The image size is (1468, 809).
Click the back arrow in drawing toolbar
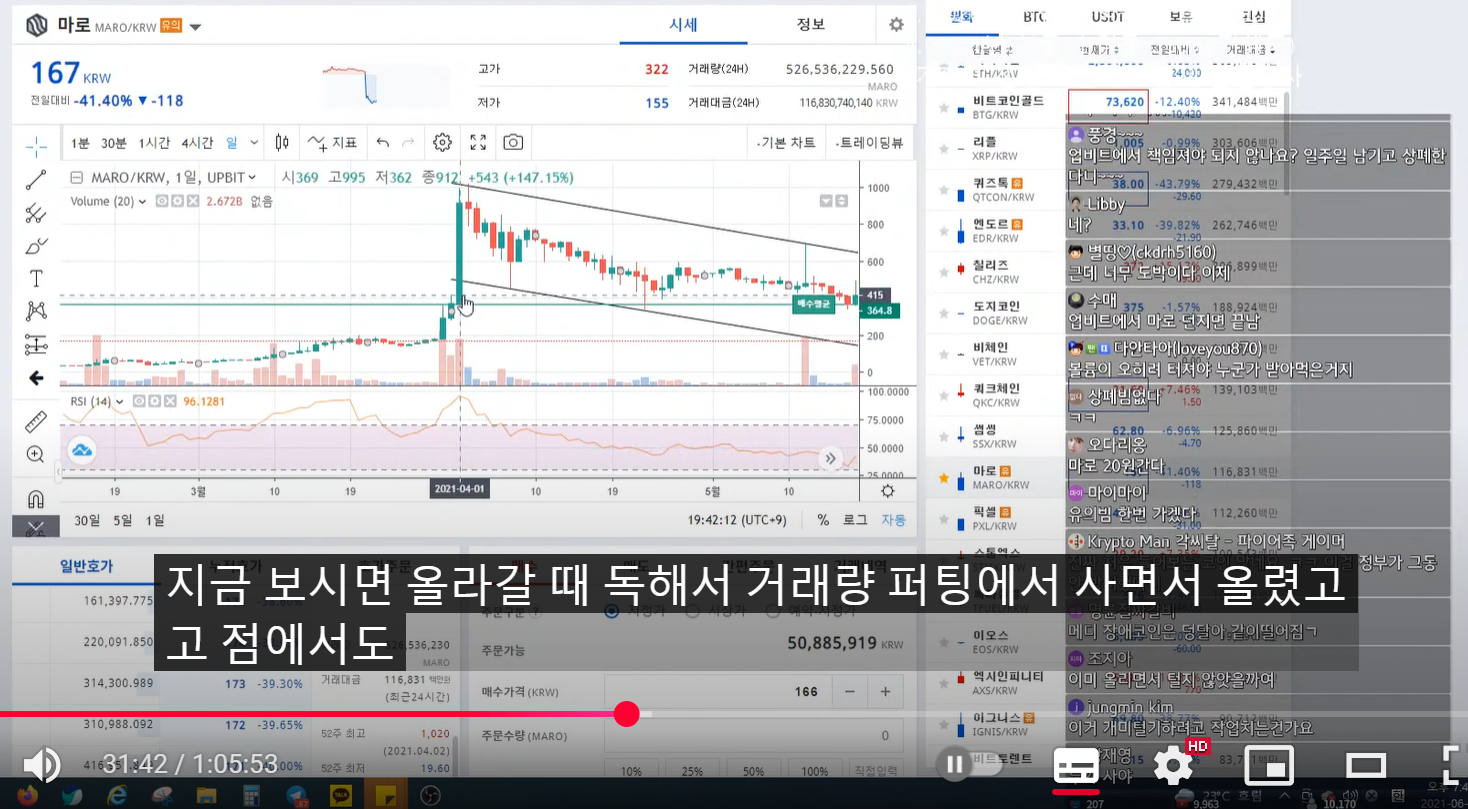(x=36, y=378)
